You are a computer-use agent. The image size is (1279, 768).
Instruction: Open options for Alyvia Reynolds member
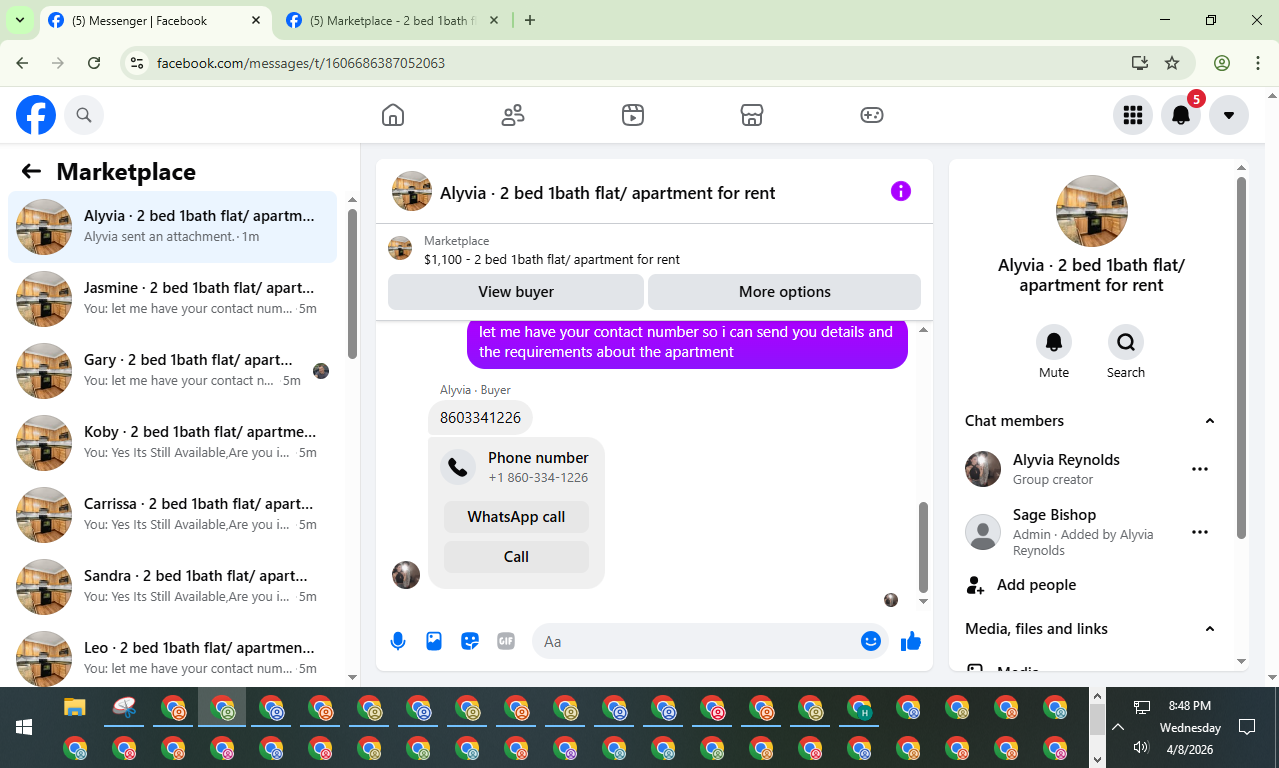point(1200,469)
